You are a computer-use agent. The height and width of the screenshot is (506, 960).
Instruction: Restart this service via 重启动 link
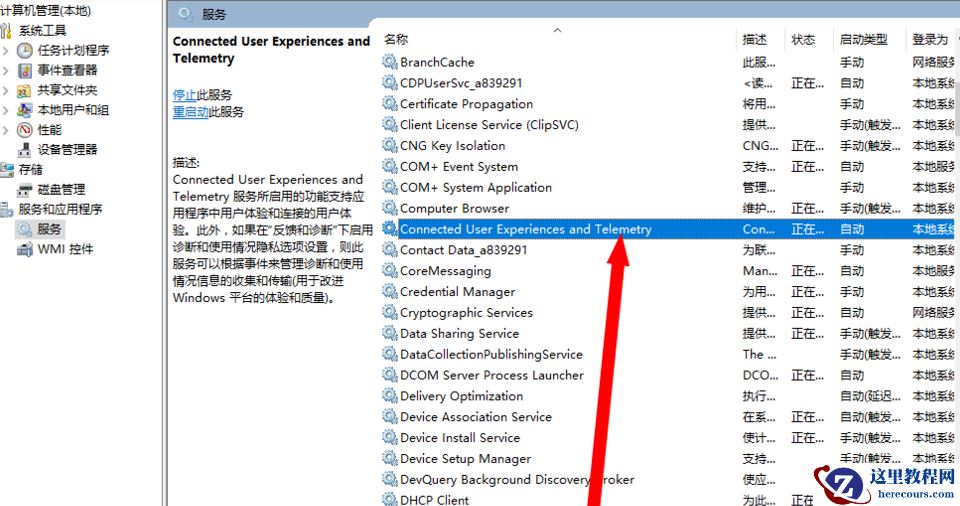click(x=190, y=112)
